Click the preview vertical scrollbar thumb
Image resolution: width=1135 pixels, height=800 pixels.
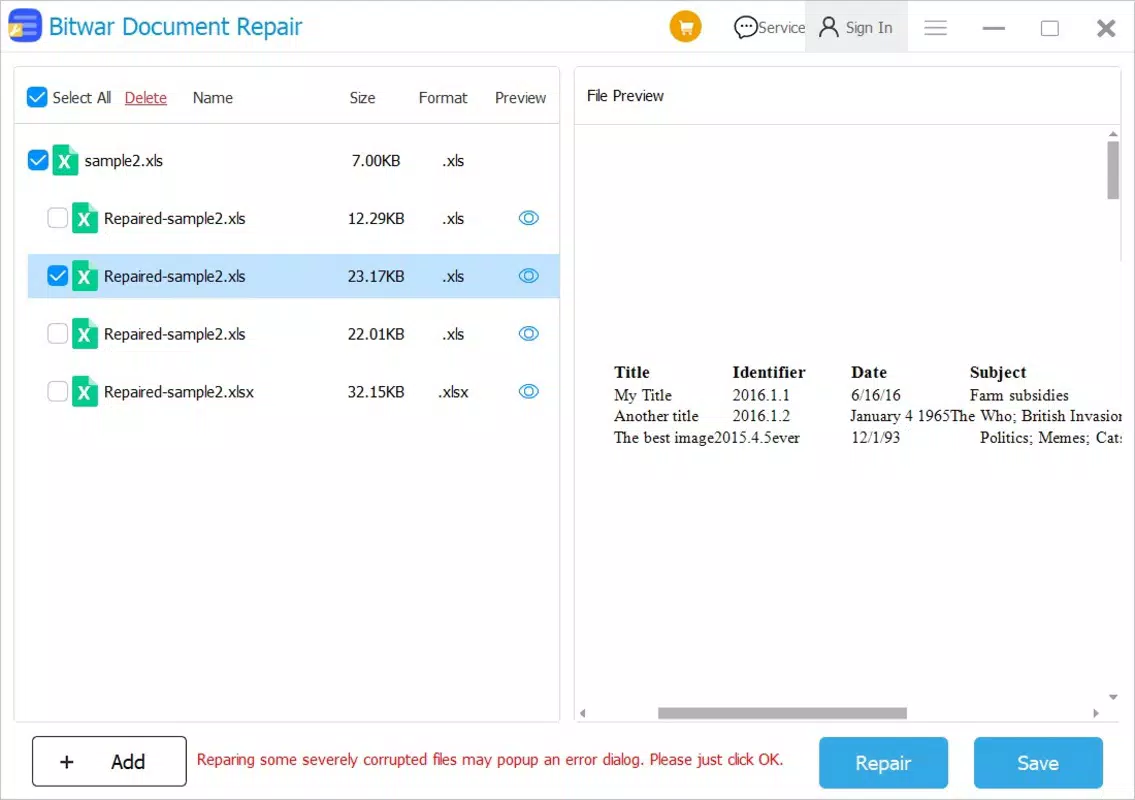pyautogui.click(x=1113, y=170)
